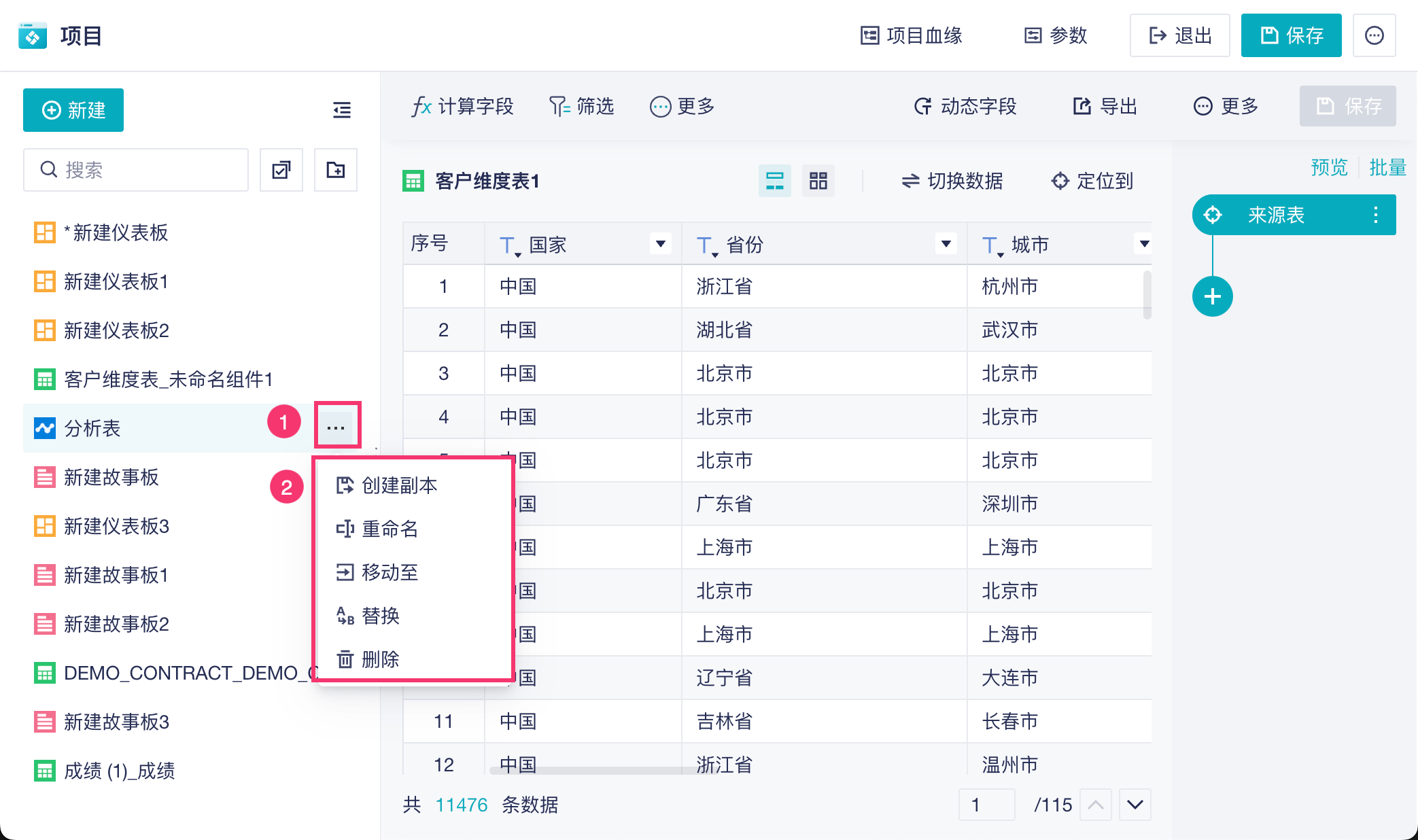This screenshot has height=840, width=1418.
Task: Click the add node plus button
Action: pos(1212,296)
